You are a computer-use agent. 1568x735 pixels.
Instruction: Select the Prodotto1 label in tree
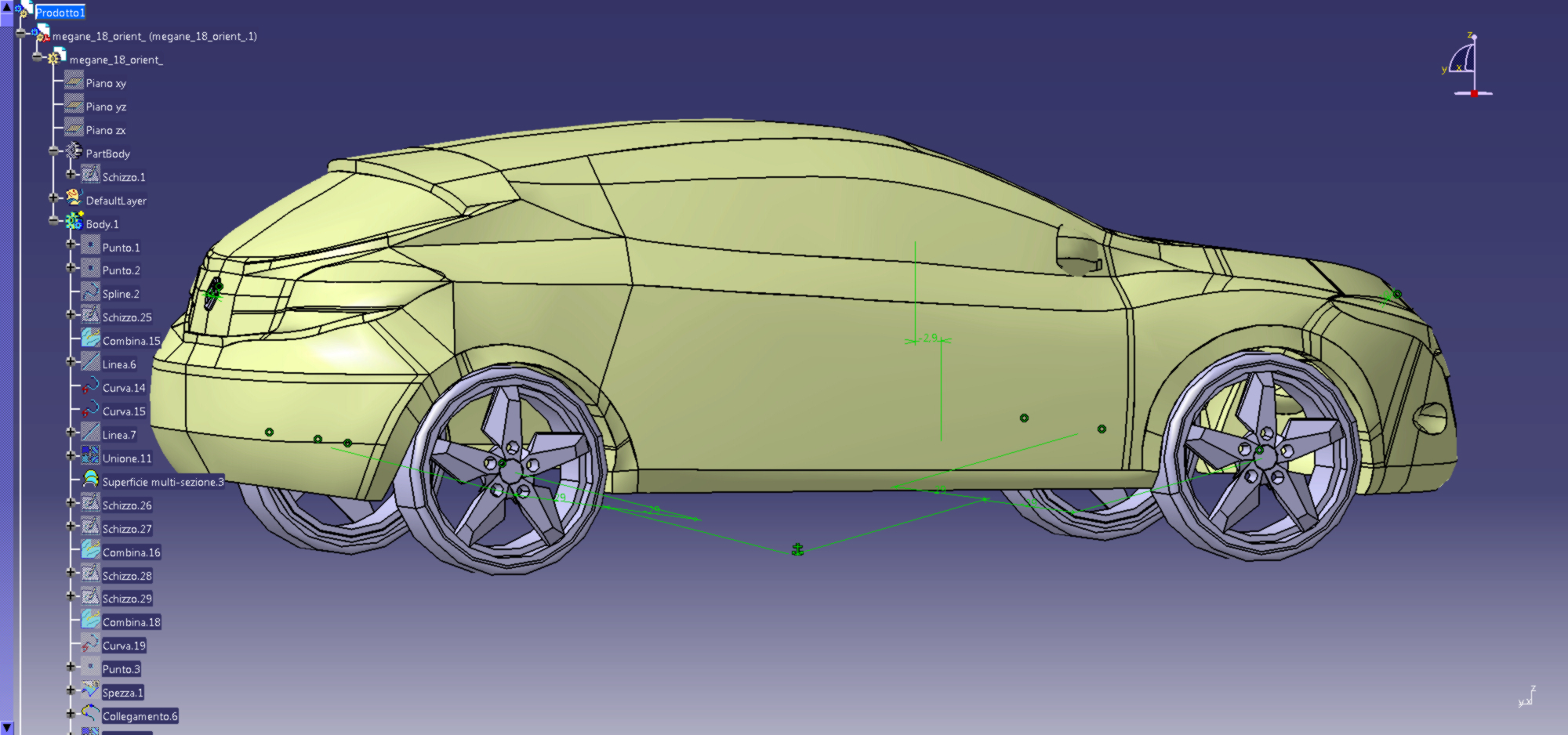(x=60, y=13)
